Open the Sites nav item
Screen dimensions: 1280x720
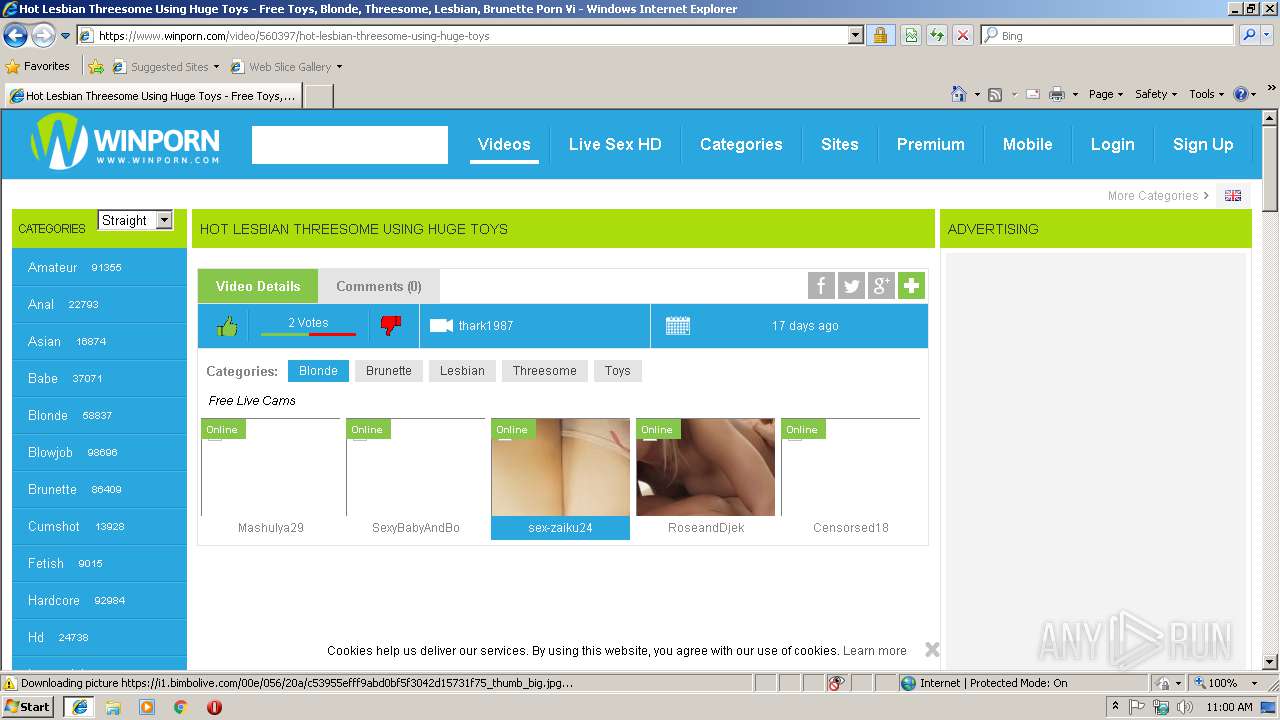[840, 144]
